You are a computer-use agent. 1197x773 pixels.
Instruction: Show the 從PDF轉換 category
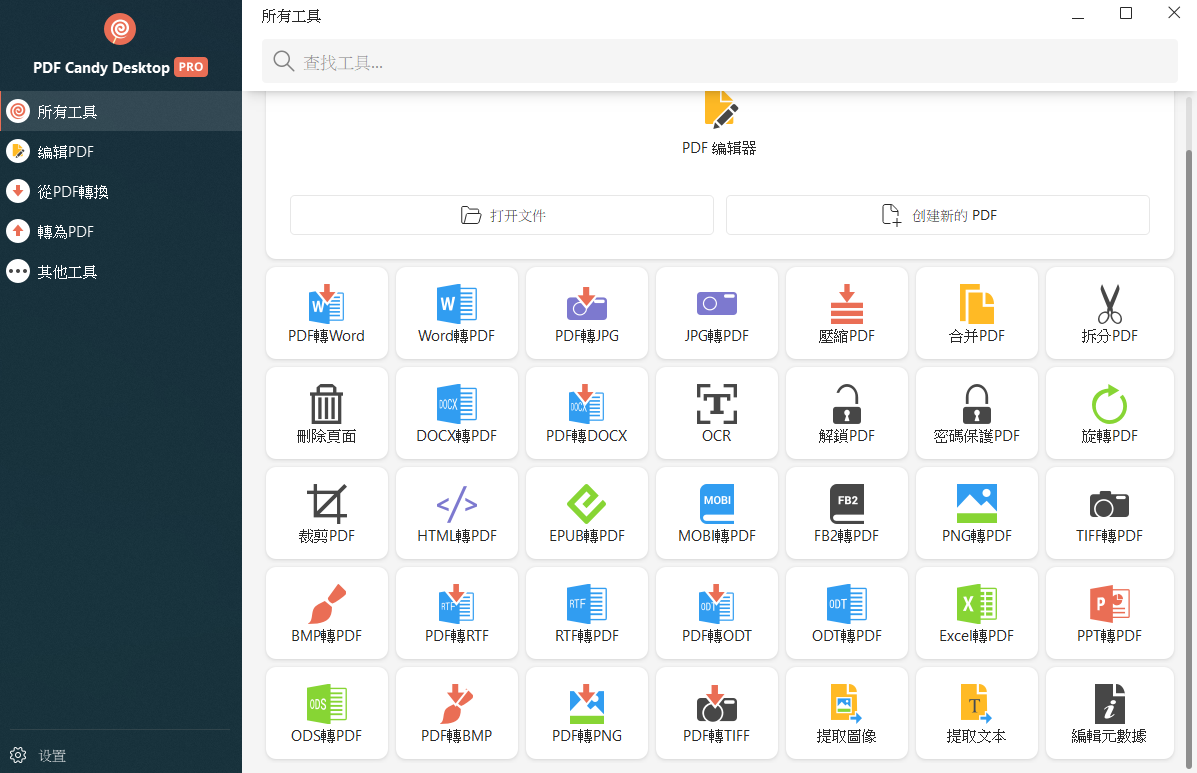(121, 191)
